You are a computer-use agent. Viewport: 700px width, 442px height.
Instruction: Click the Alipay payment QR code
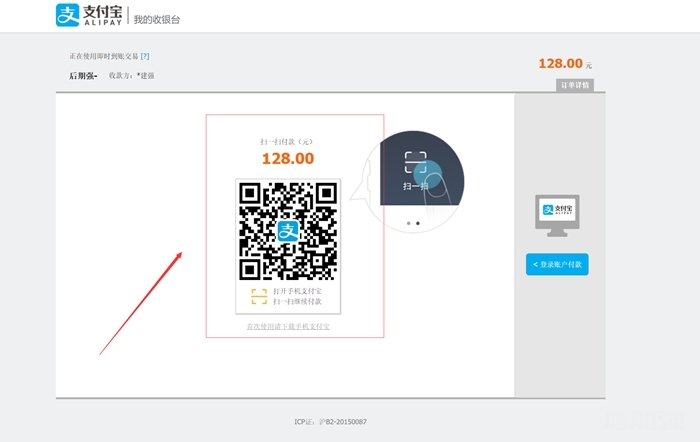click(288, 231)
